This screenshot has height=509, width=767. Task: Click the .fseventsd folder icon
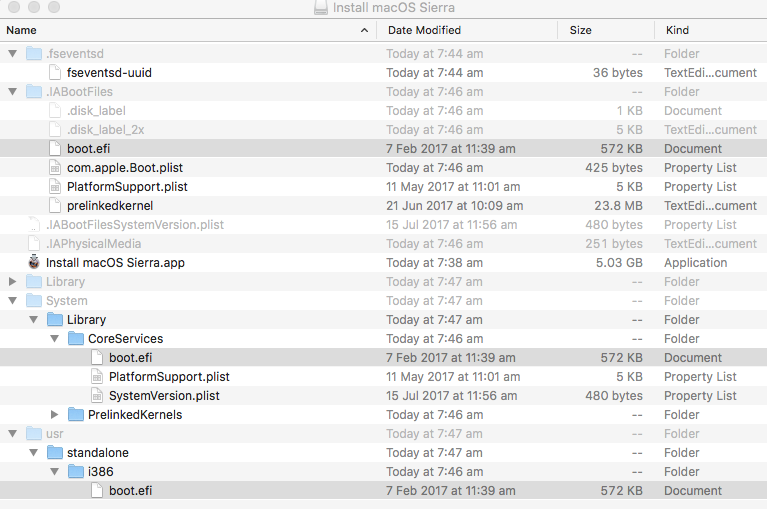pyautogui.click(x=34, y=53)
